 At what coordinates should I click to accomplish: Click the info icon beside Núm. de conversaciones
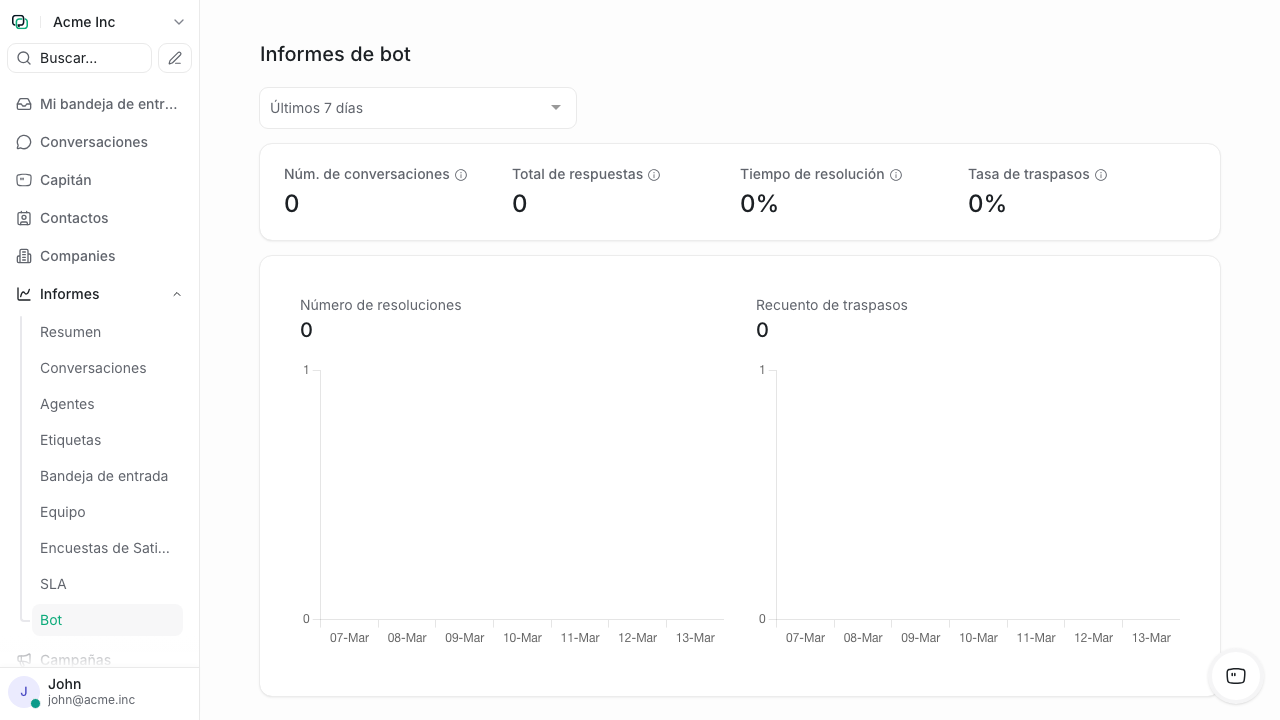pyautogui.click(x=461, y=174)
